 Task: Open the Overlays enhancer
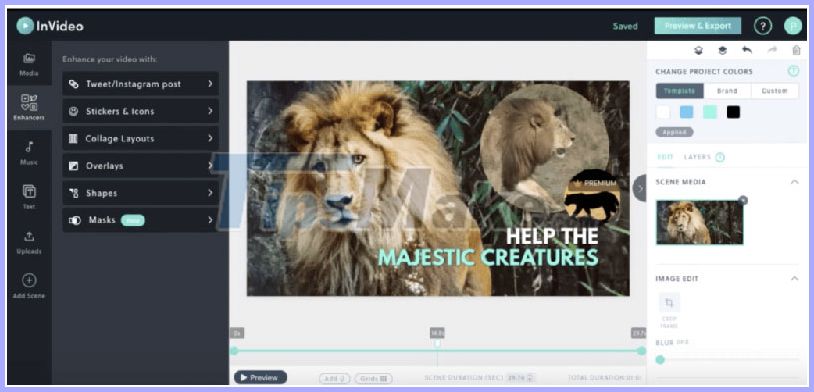140,166
